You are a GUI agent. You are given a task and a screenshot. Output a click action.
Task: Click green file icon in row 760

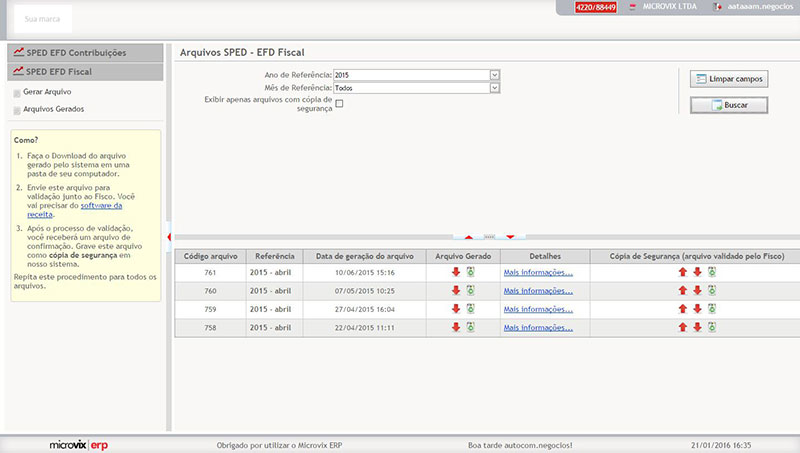click(x=470, y=291)
